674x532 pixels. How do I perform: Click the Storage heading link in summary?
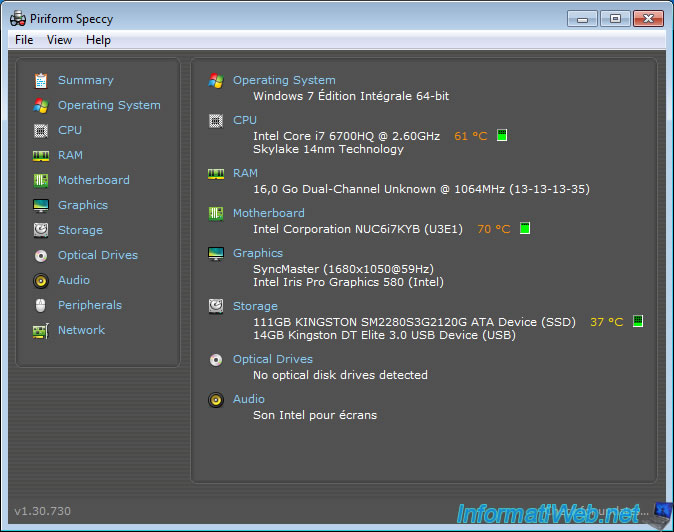coord(255,306)
